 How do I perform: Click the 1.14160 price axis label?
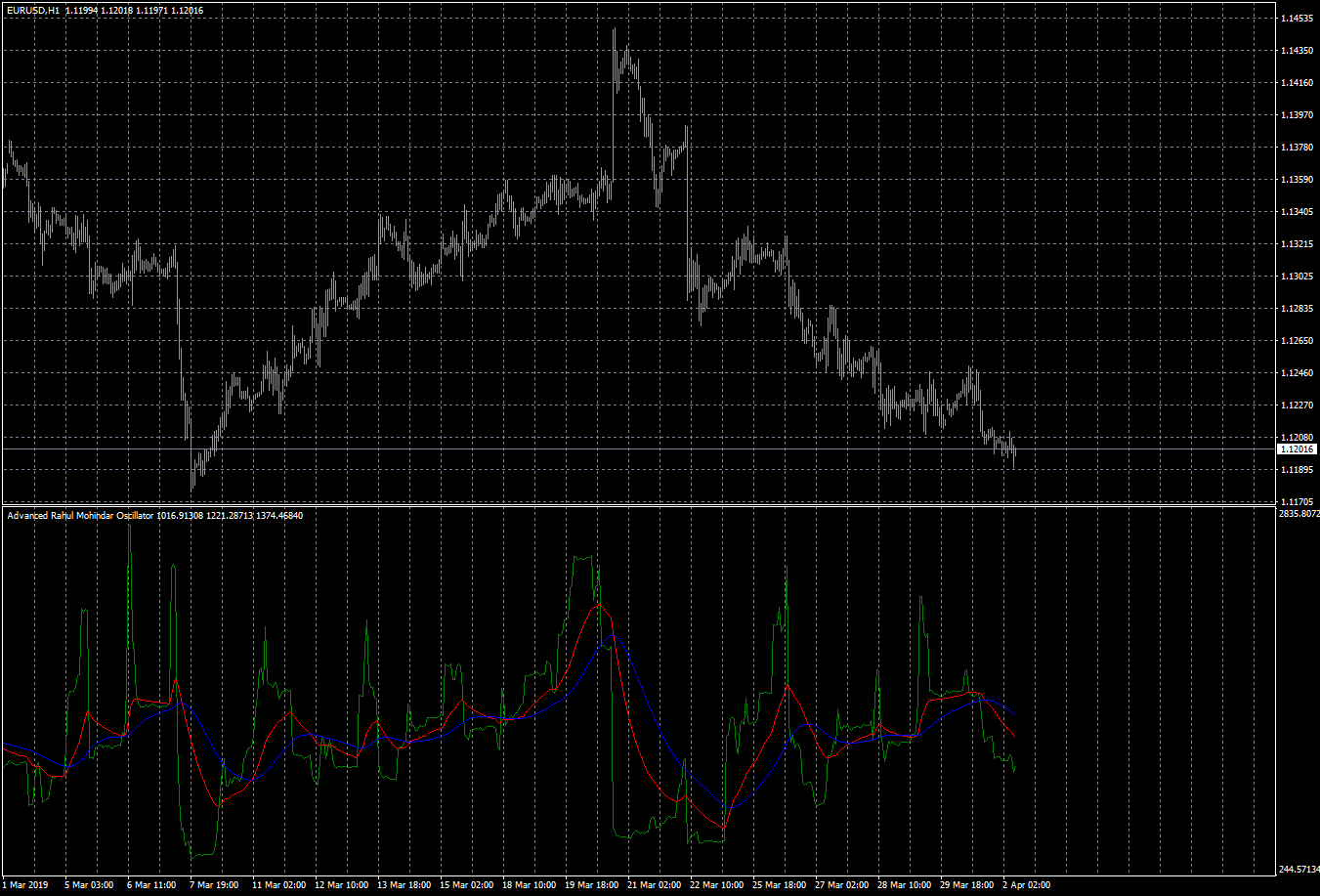[1297, 83]
